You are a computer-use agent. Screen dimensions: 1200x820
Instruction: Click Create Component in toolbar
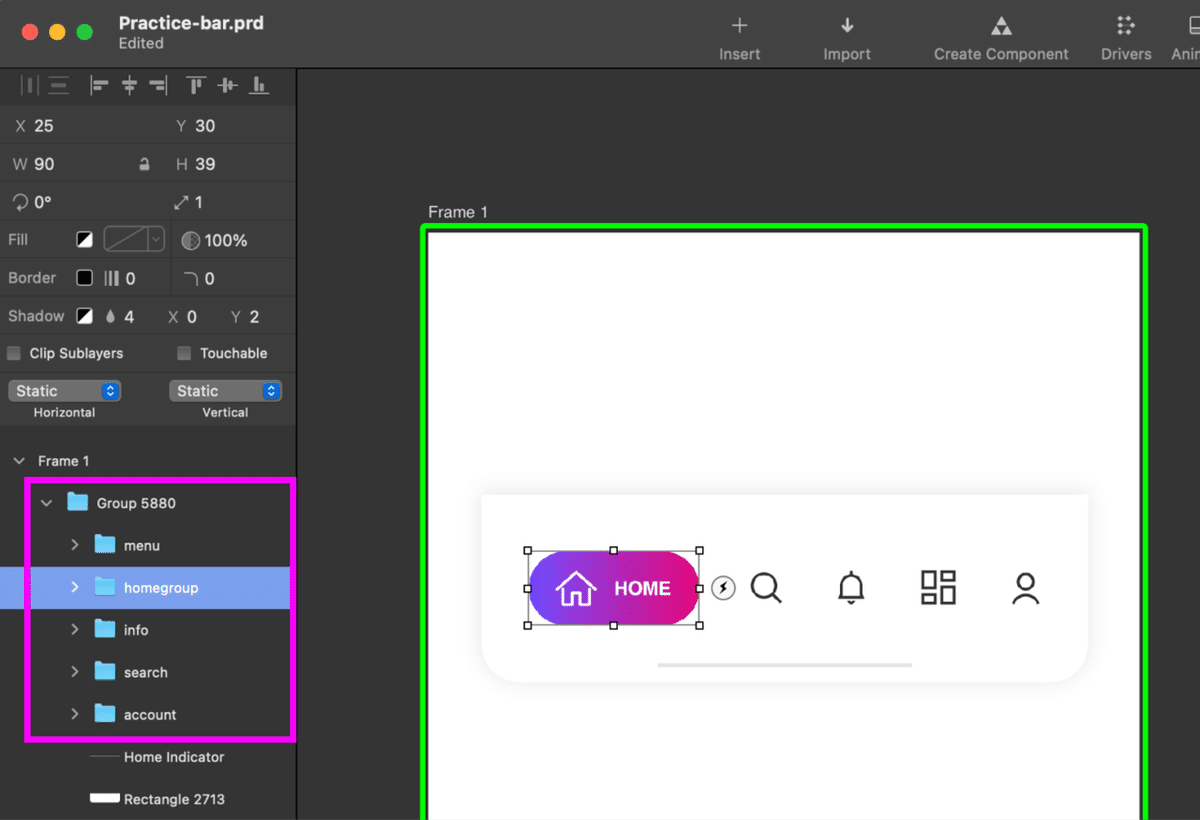(1001, 39)
